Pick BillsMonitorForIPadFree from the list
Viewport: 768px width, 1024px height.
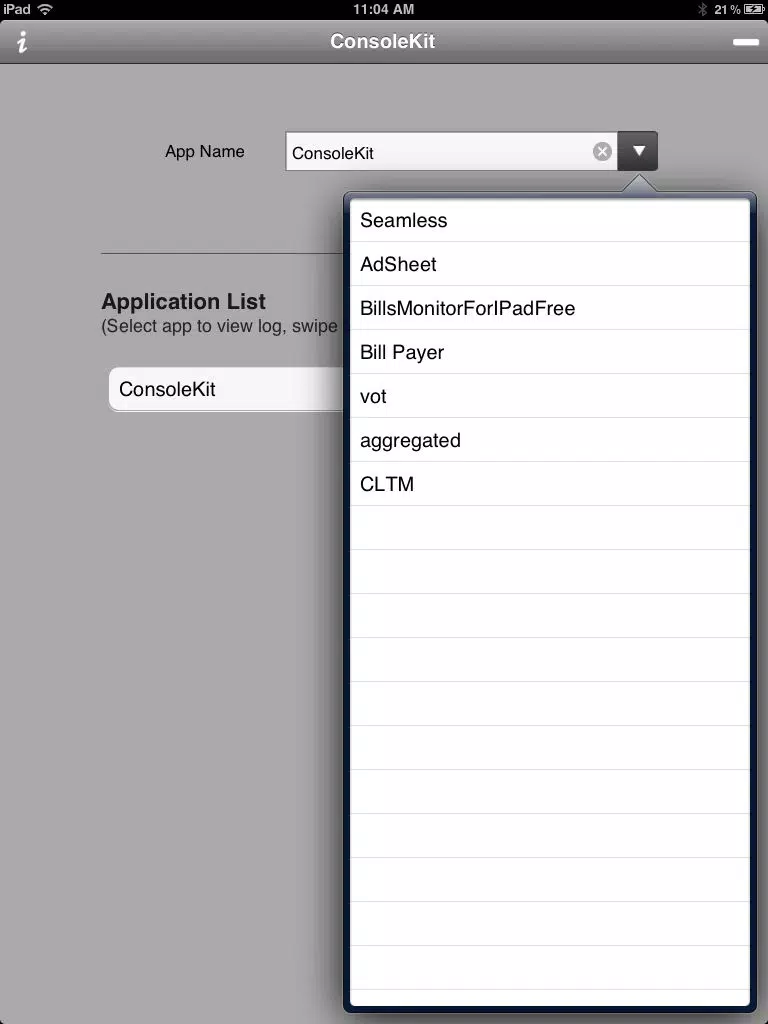(x=549, y=308)
